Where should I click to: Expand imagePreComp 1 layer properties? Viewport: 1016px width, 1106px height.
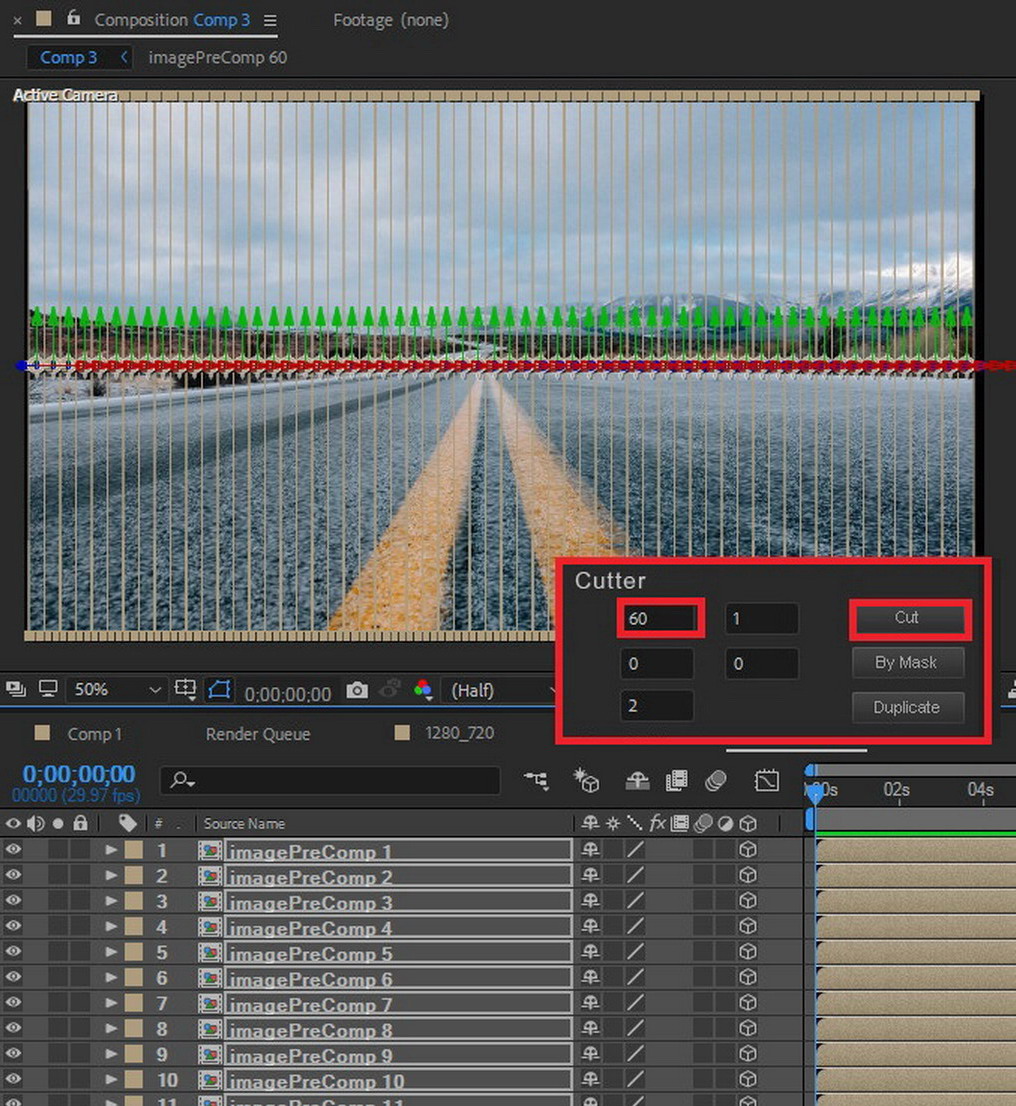pos(111,850)
